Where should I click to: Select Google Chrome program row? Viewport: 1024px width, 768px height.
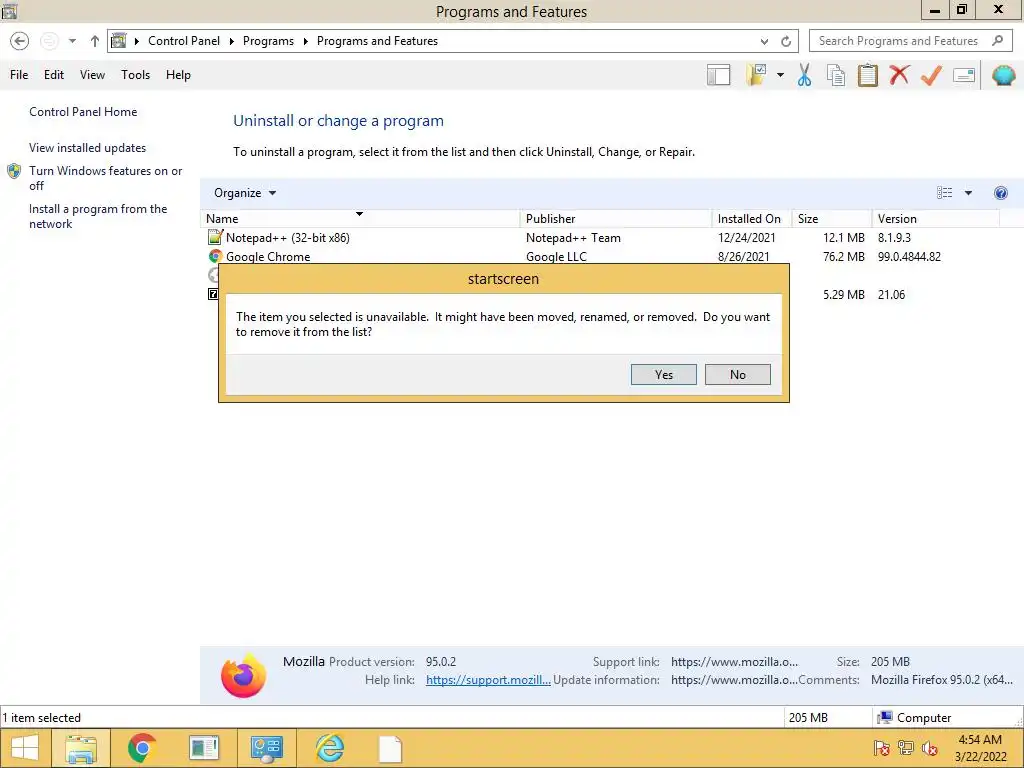601,257
